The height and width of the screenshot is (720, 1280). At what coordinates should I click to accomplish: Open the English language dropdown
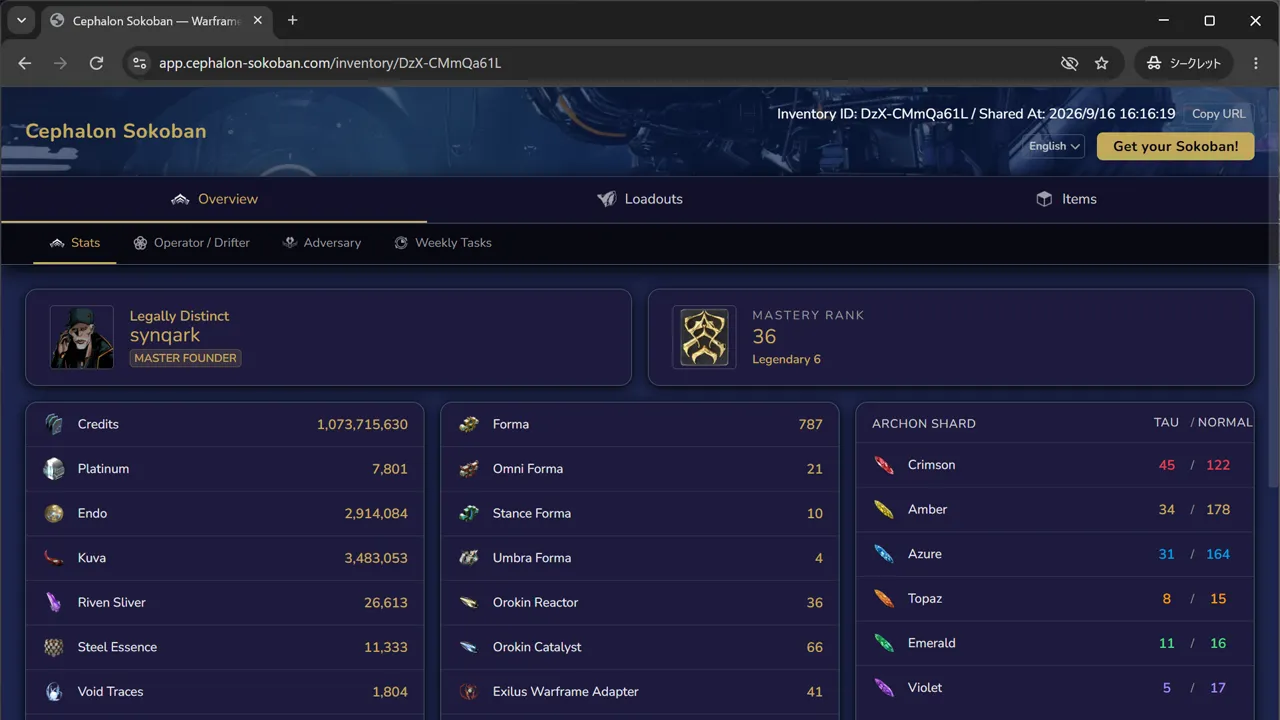(1054, 146)
